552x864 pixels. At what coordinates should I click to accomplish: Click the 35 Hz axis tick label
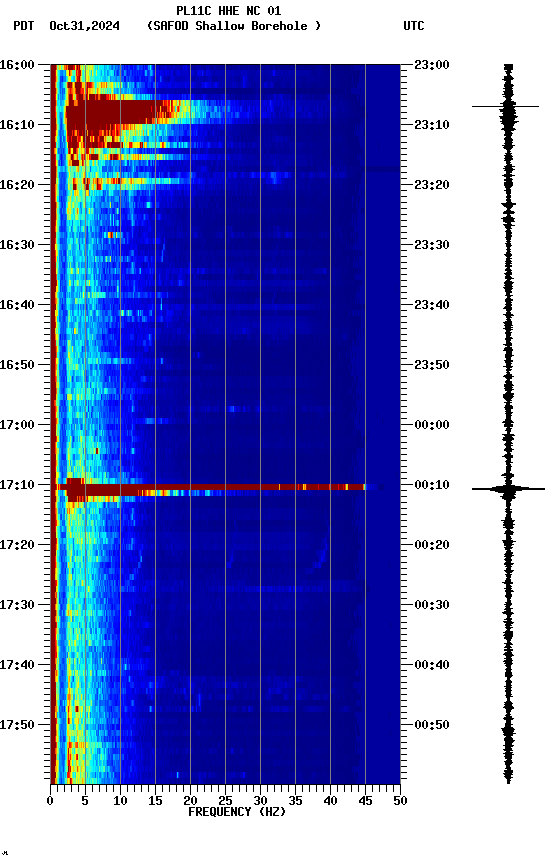click(295, 801)
